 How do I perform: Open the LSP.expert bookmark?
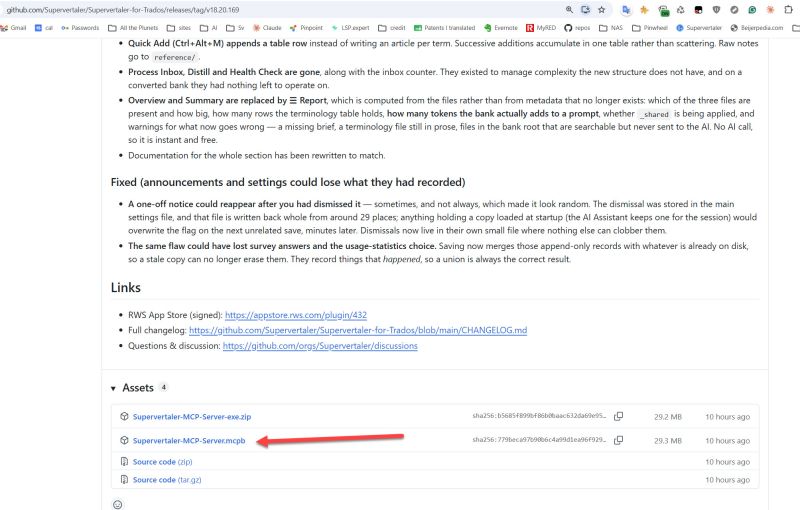tap(351, 28)
